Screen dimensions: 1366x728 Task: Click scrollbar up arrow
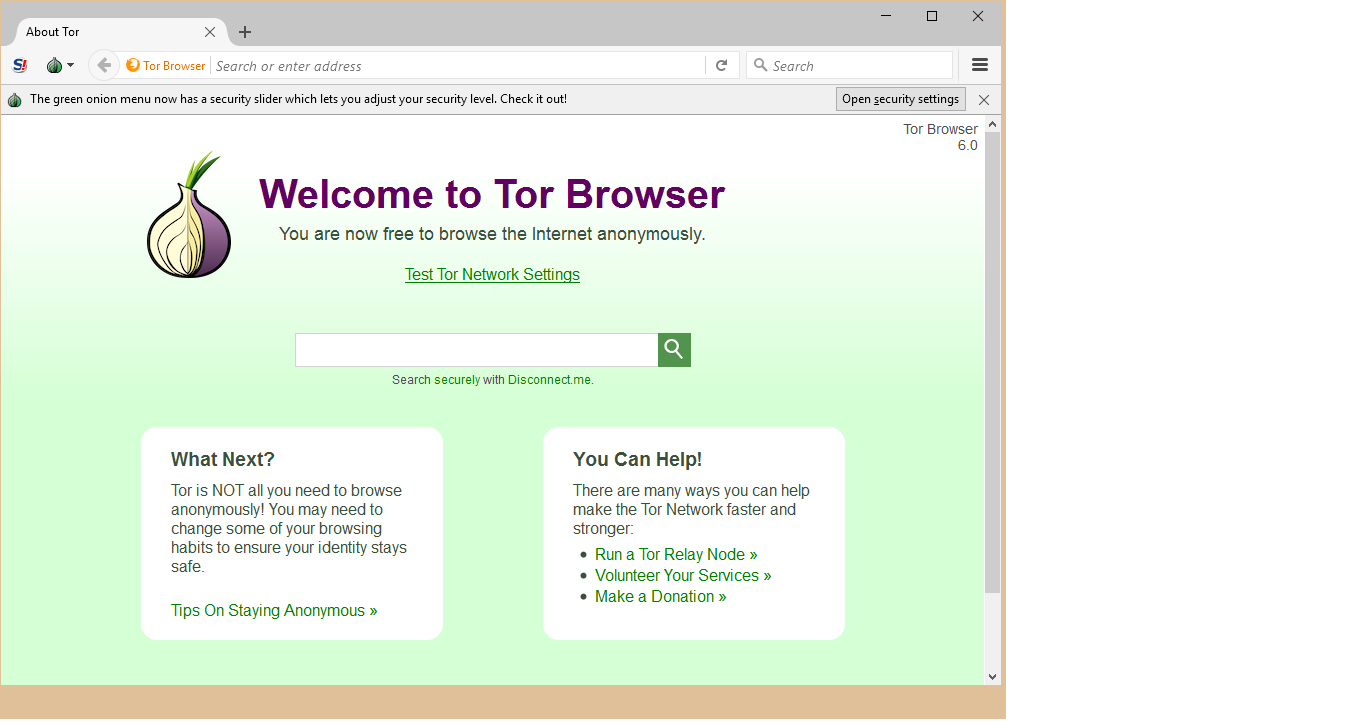tap(992, 124)
